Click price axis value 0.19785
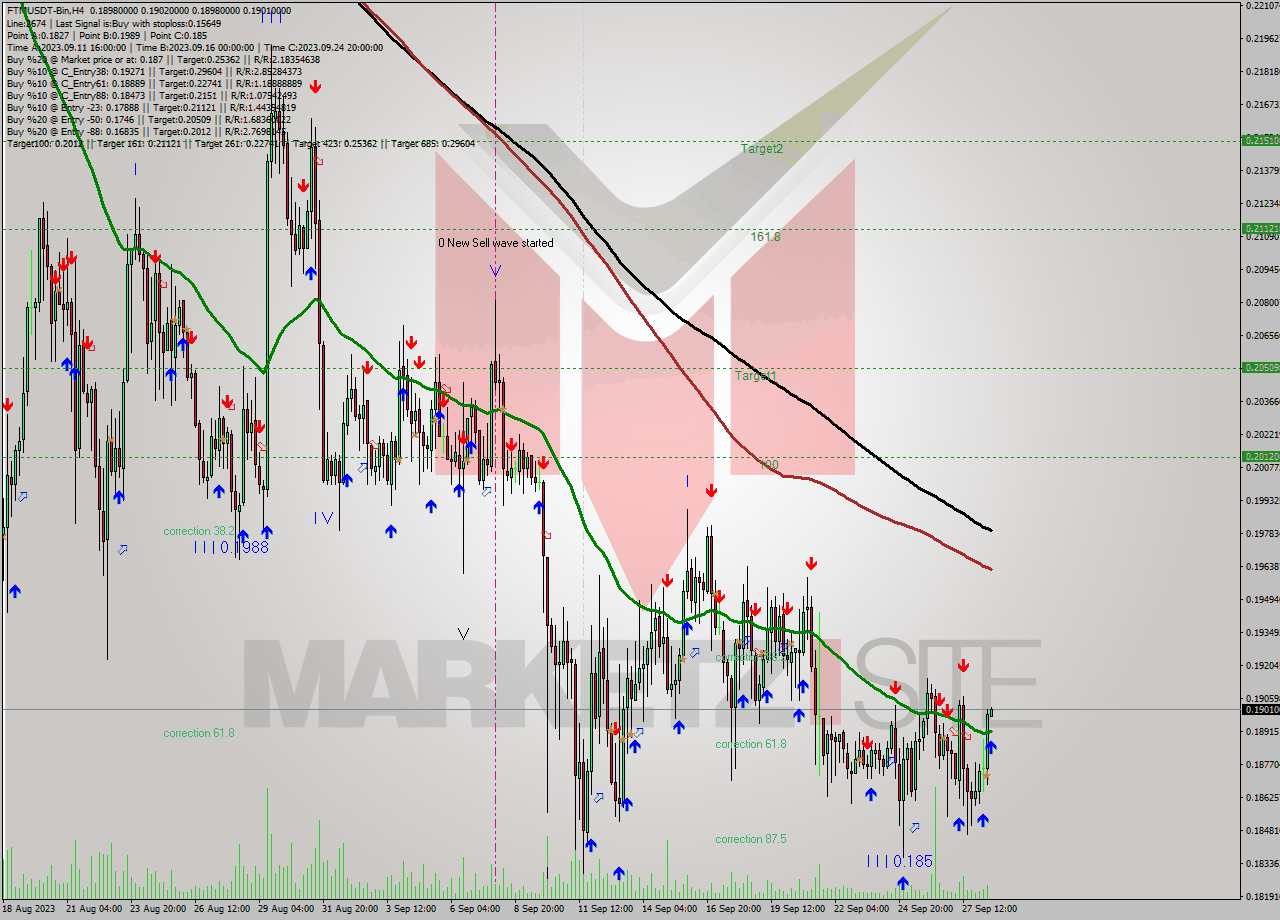This screenshot has width=1280, height=920. [1262, 533]
